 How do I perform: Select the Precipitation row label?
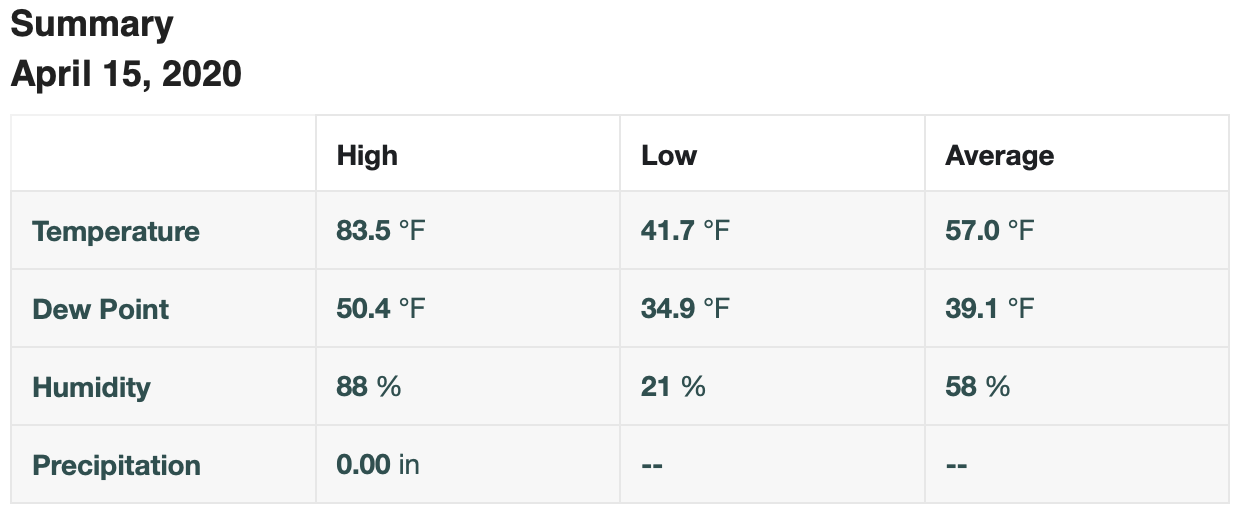click(x=116, y=465)
